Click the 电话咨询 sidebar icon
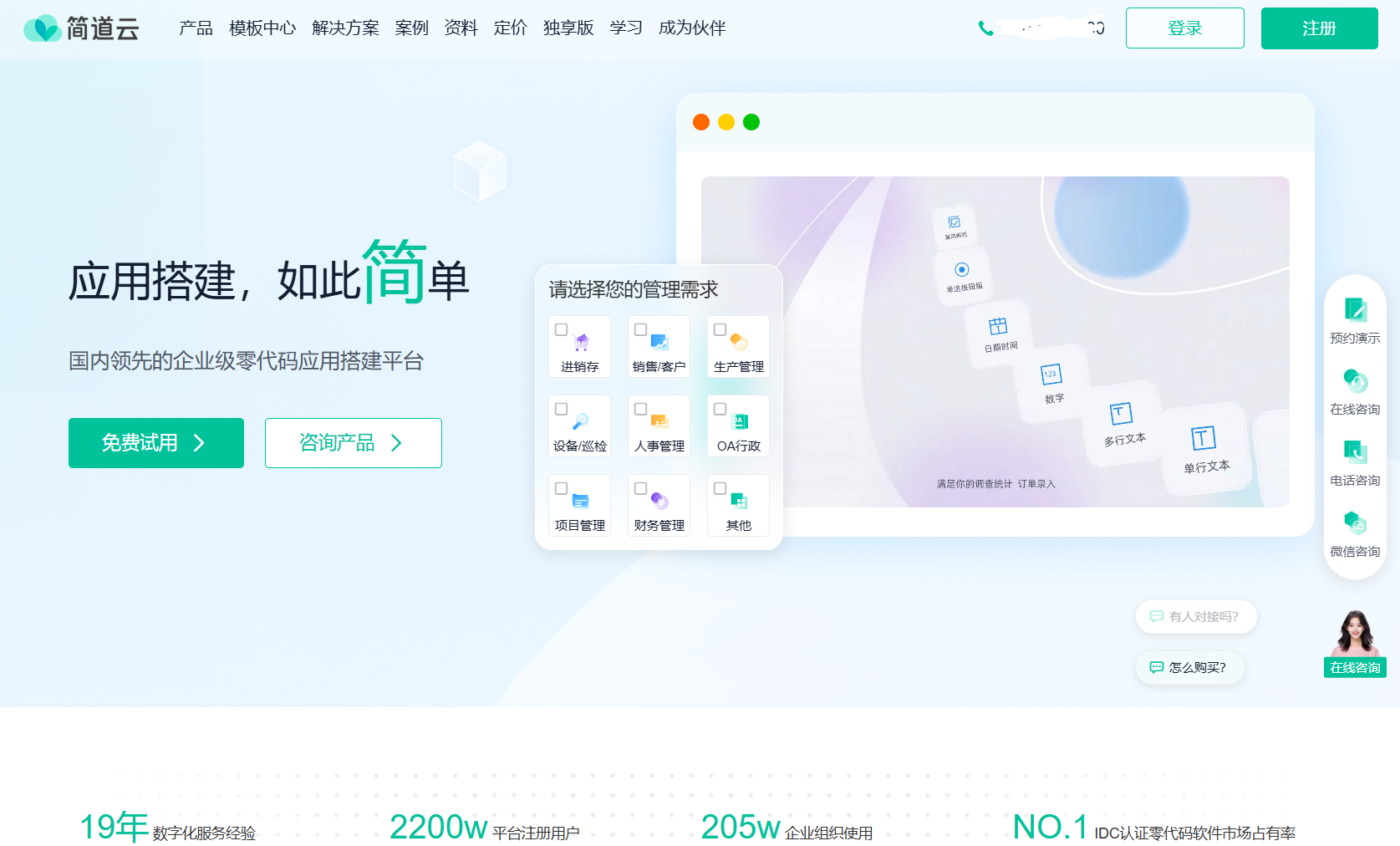The image size is (1400, 846). tap(1355, 451)
